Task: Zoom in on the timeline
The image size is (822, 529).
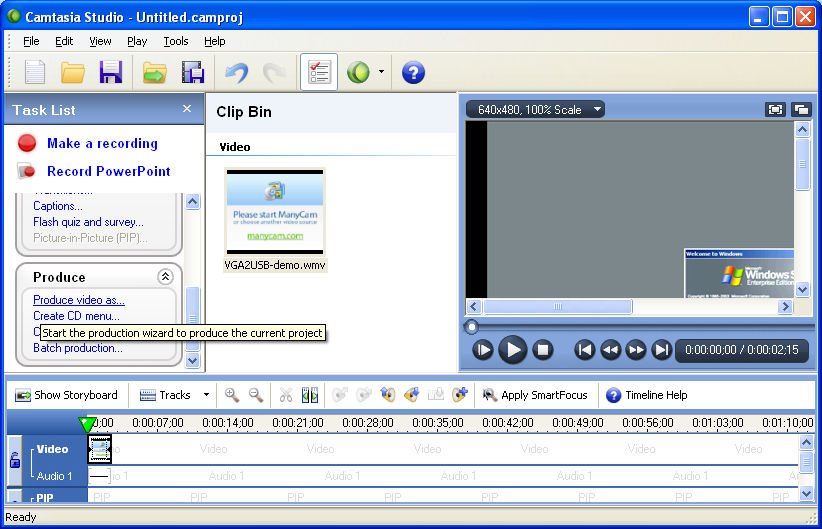Action: pyautogui.click(x=232, y=395)
